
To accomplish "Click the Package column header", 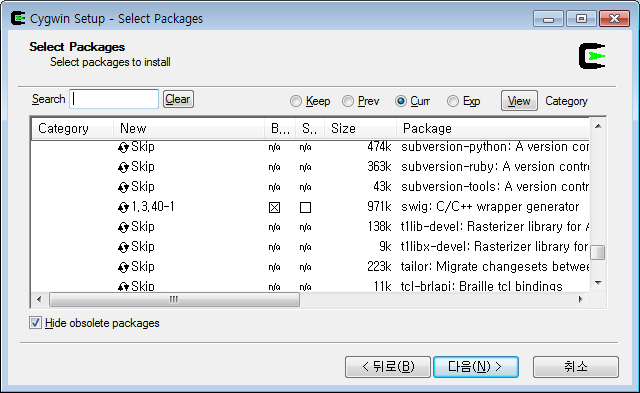I will 493,129.
